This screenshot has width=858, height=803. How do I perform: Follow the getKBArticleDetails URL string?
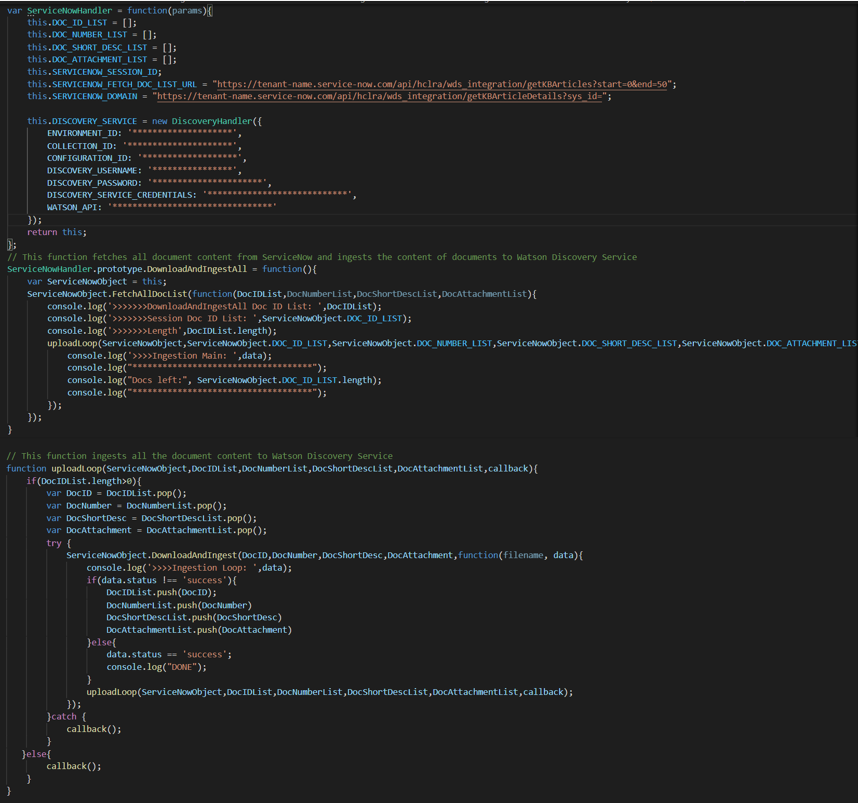click(x=382, y=96)
